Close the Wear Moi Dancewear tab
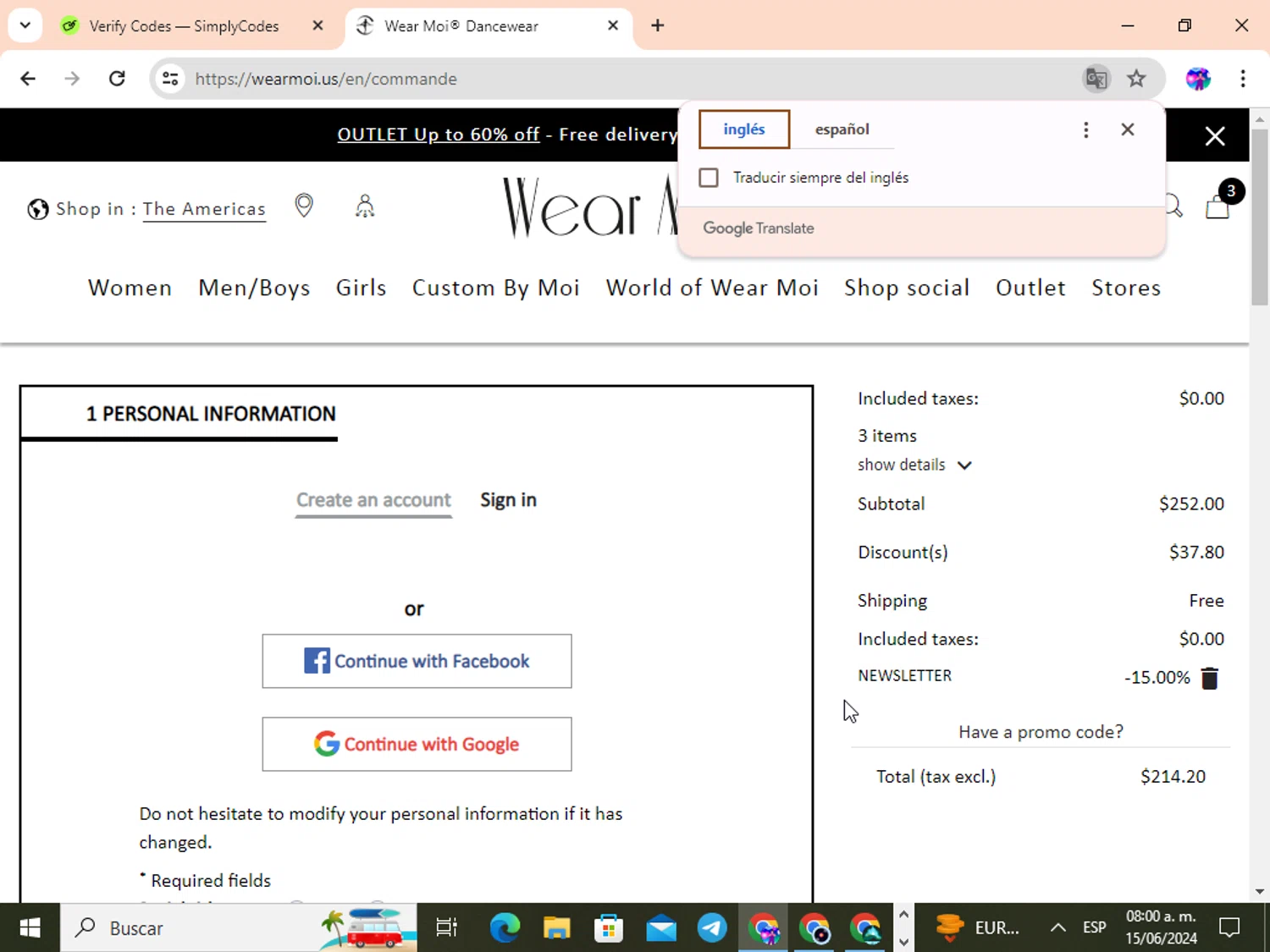The width and height of the screenshot is (1270, 952). tap(613, 25)
